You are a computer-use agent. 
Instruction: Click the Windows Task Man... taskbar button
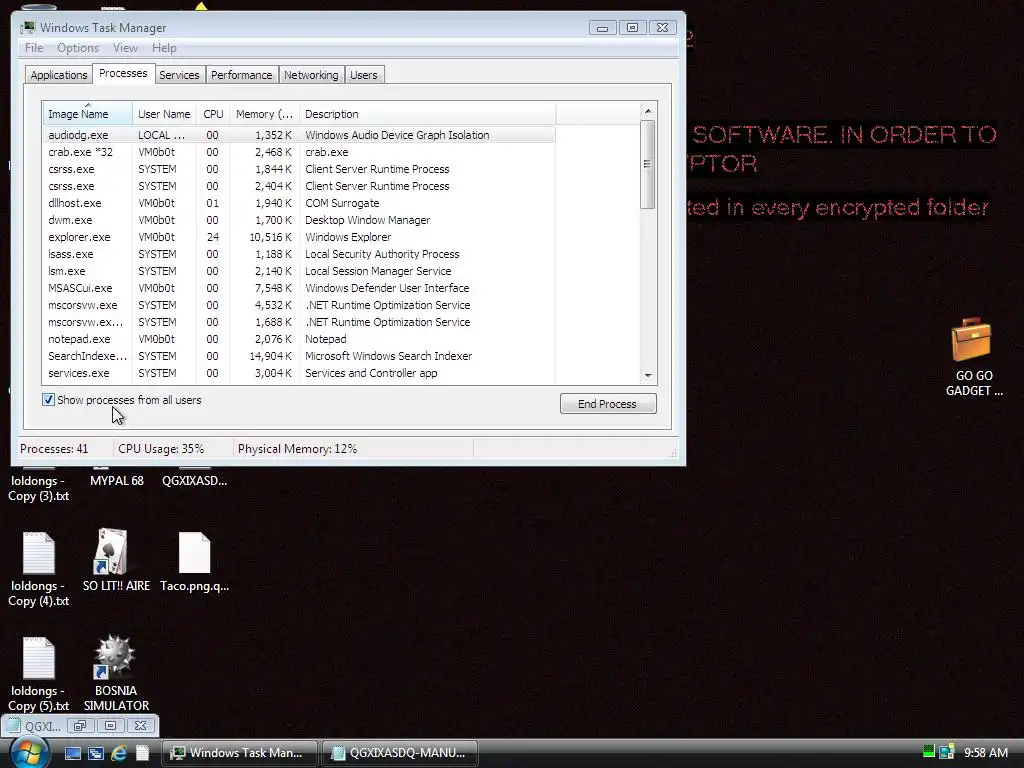click(239, 753)
